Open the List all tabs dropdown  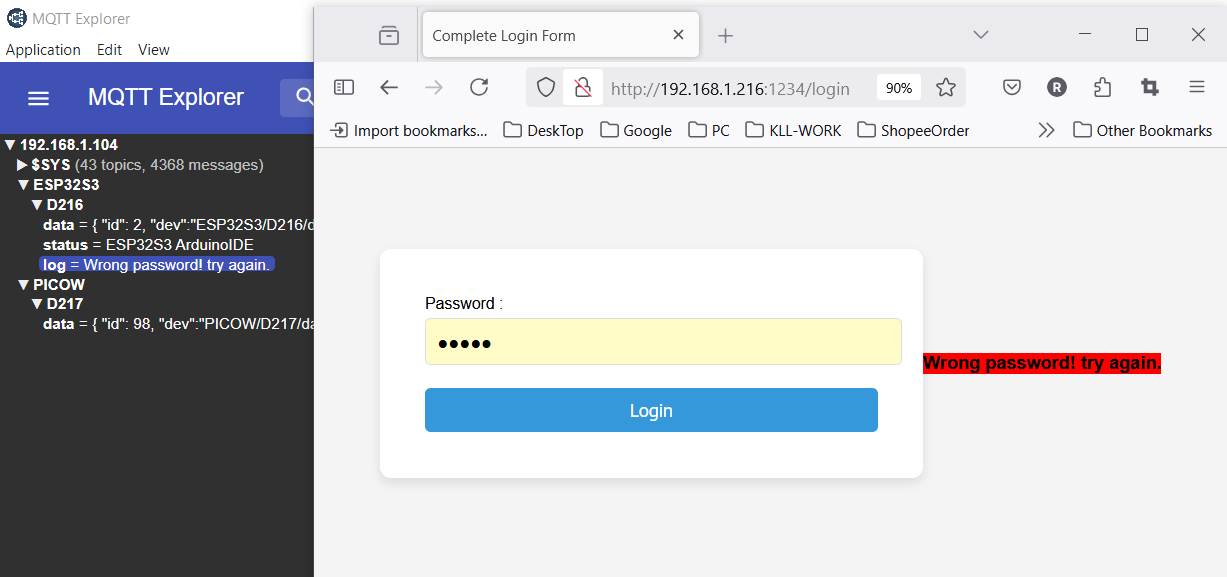click(x=981, y=35)
